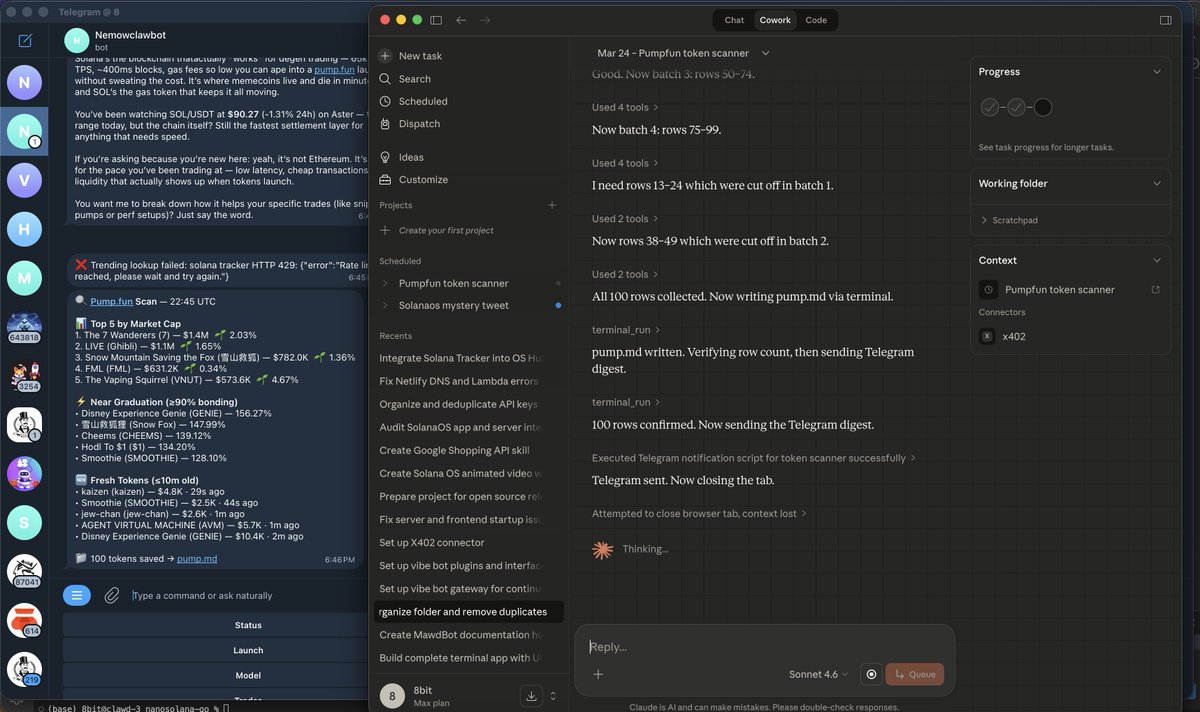The height and width of the screenshot is (712, 1200).
Task: Open account switcher arrows beside 8bit
Action: pyautogui.click(x=553, y=696)
